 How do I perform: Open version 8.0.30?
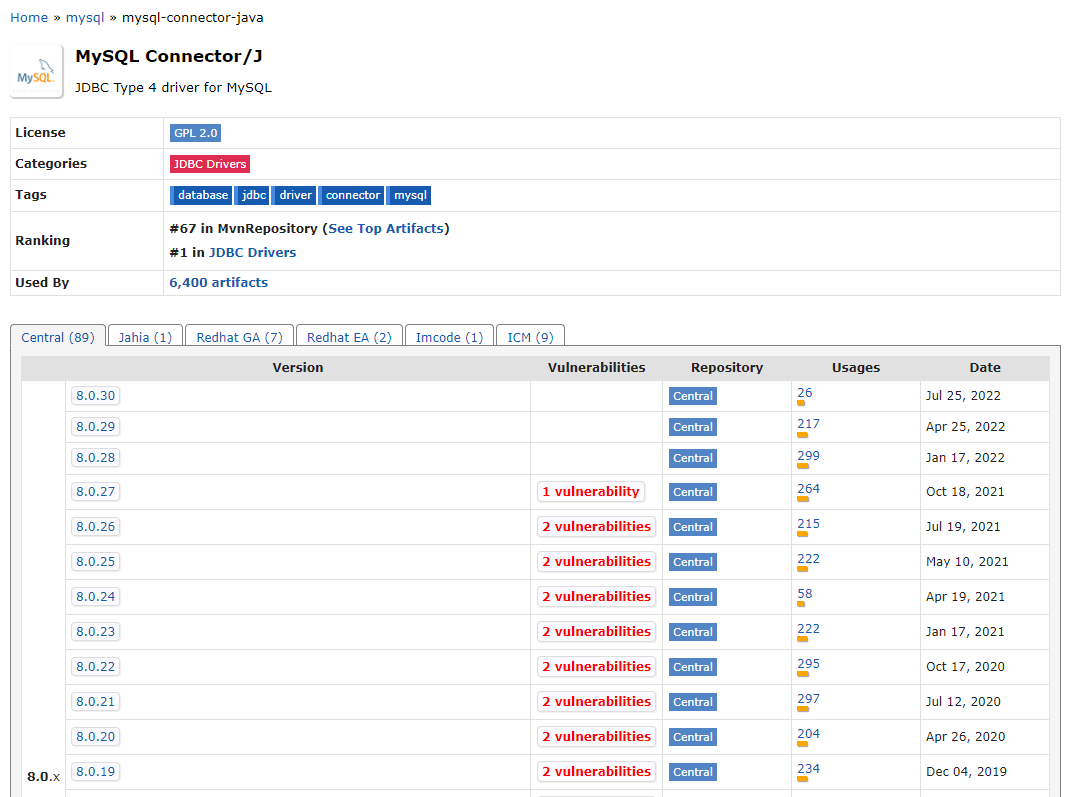96,396
